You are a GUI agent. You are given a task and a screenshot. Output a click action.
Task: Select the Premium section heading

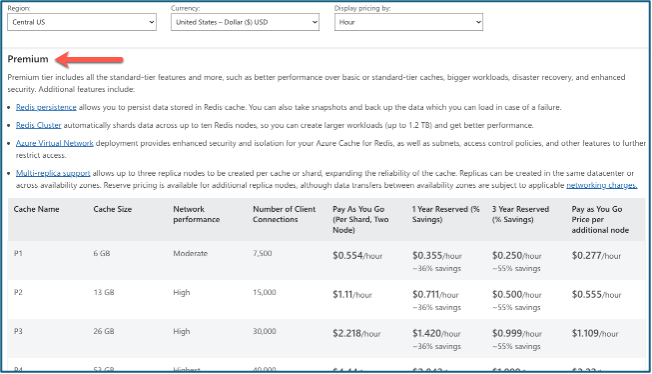tap(28, 59)
